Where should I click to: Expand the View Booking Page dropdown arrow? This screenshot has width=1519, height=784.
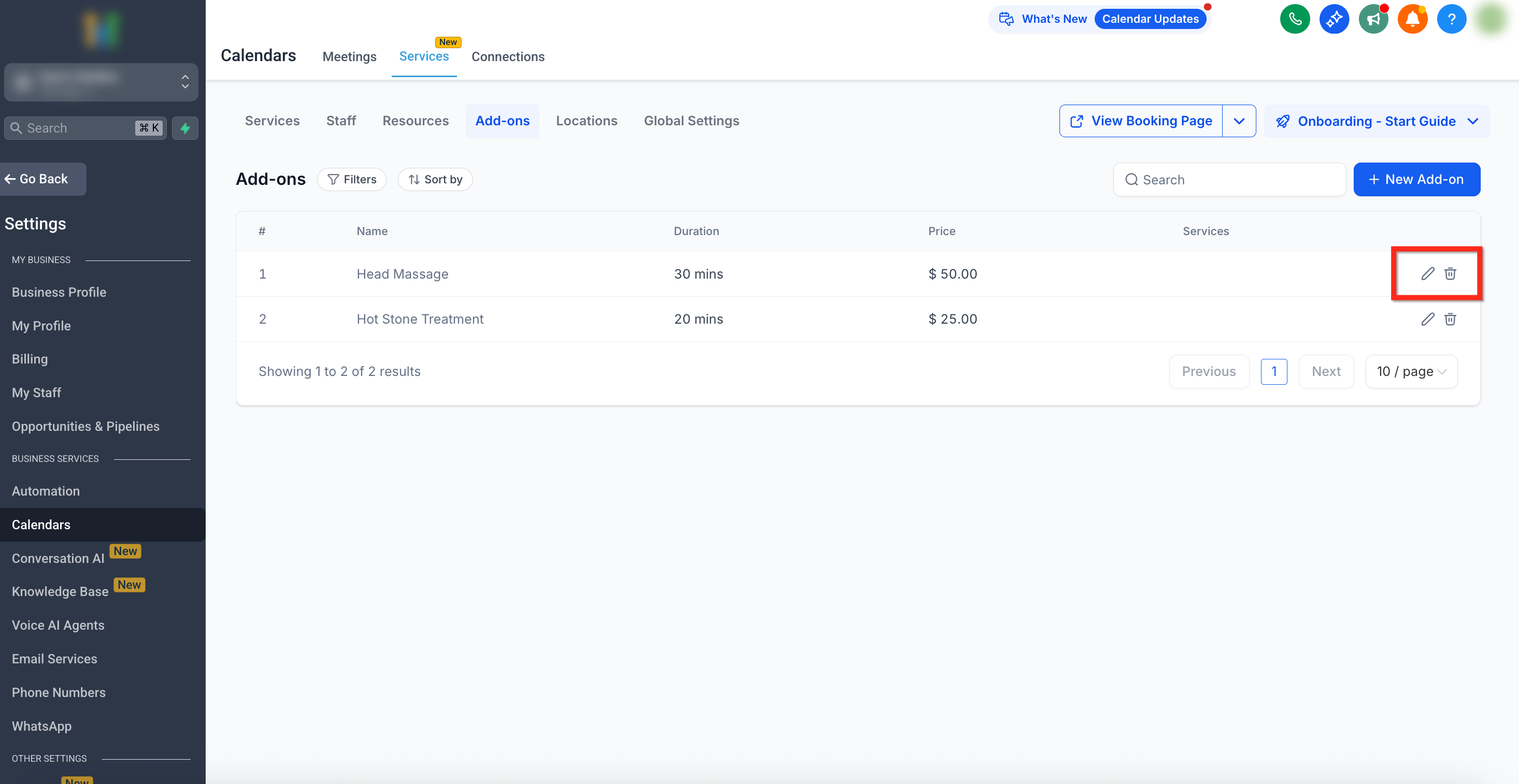pyautogui.click(x=1239, y=121)
